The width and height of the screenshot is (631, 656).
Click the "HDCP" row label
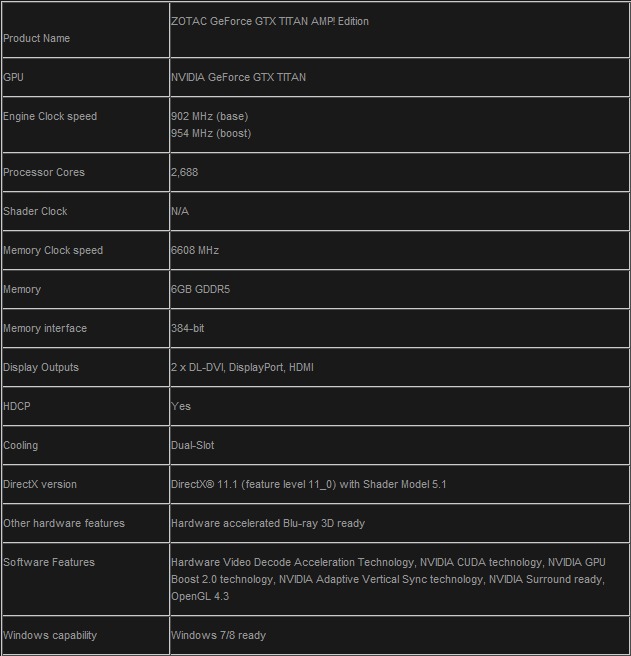tap(17, 406)
